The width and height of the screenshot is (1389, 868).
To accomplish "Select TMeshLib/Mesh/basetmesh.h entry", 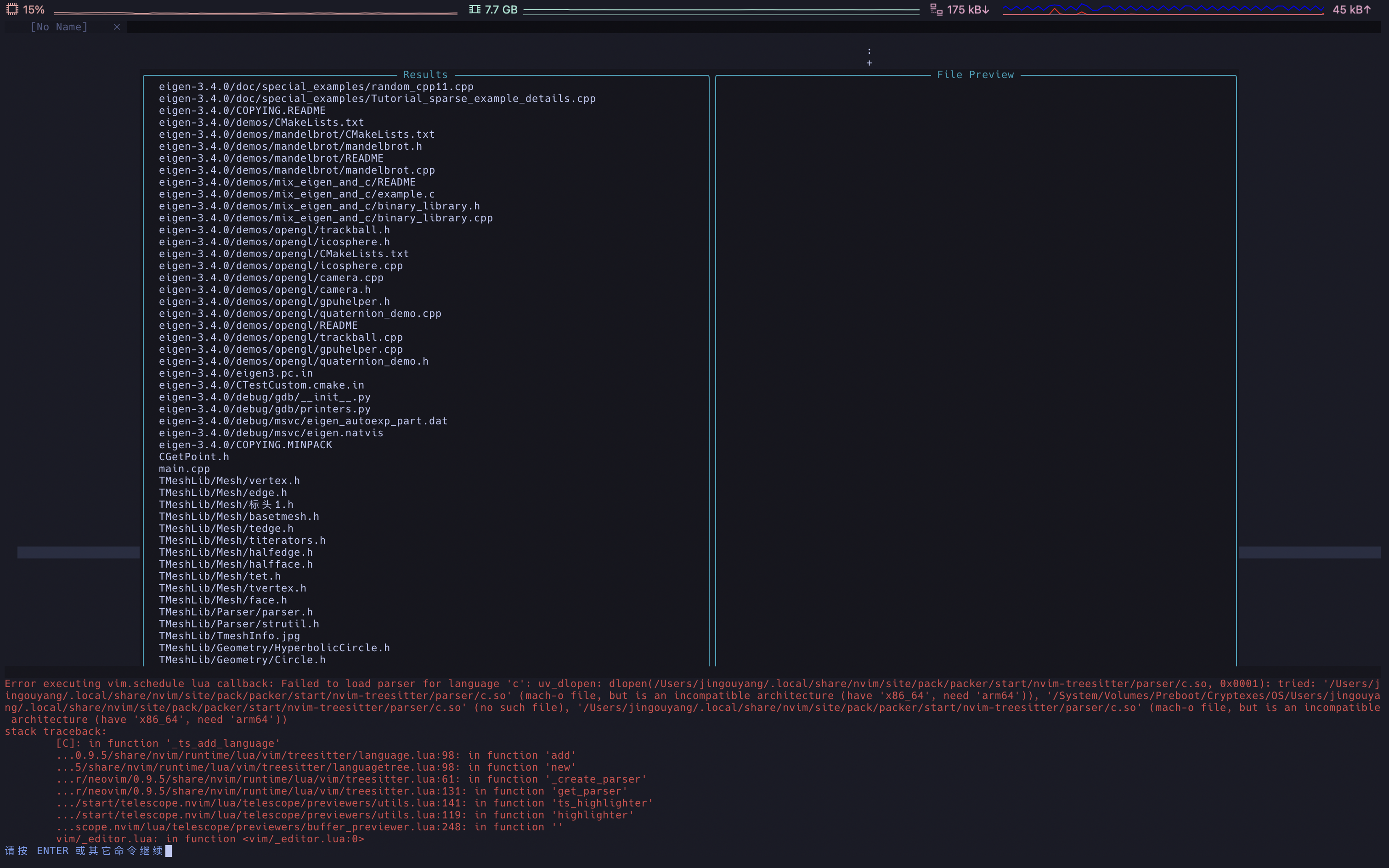I will [239, 517].
